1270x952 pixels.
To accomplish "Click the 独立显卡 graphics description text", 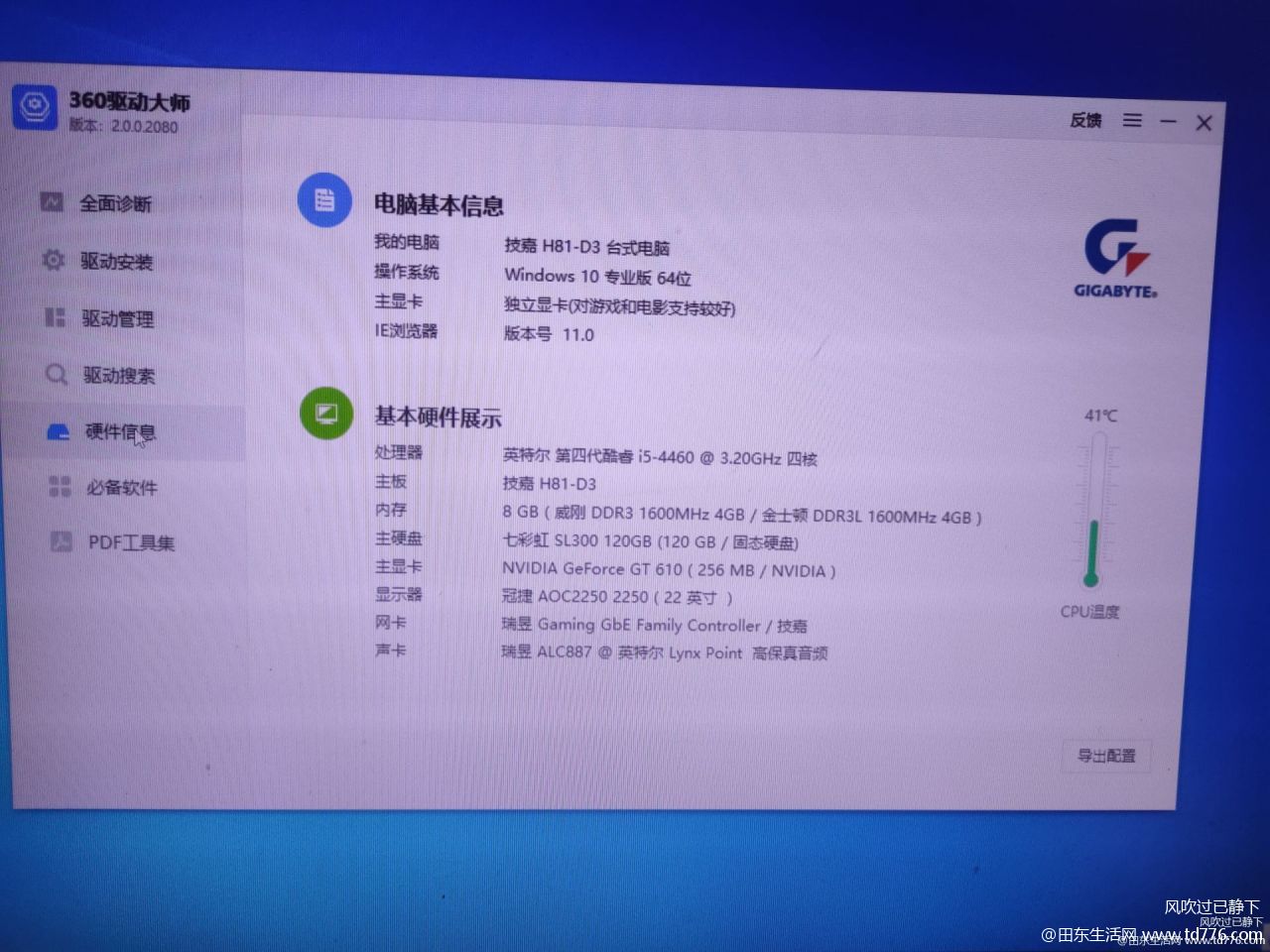I will [x=619, y=307].
